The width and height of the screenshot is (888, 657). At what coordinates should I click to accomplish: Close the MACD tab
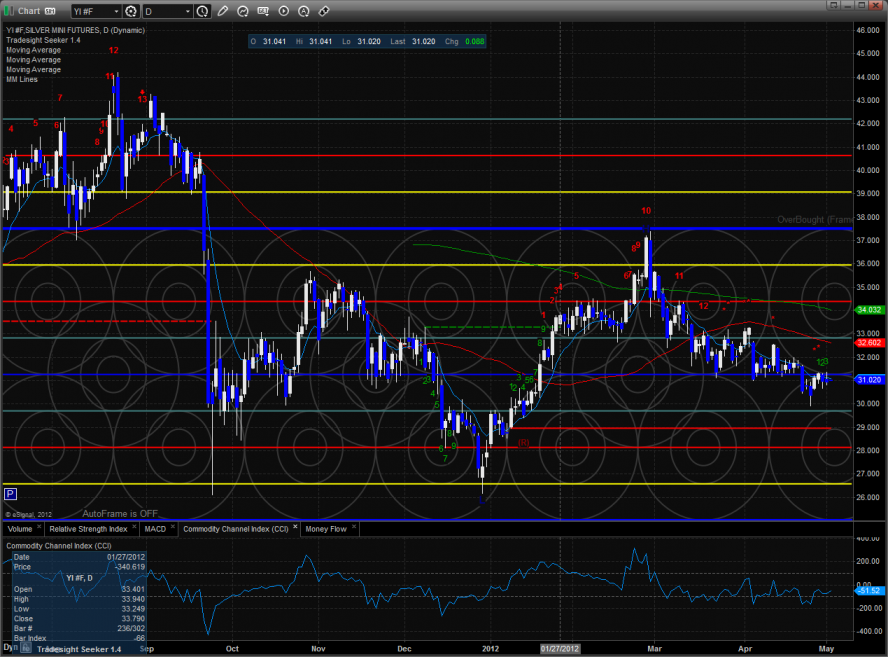click(173, 527)
